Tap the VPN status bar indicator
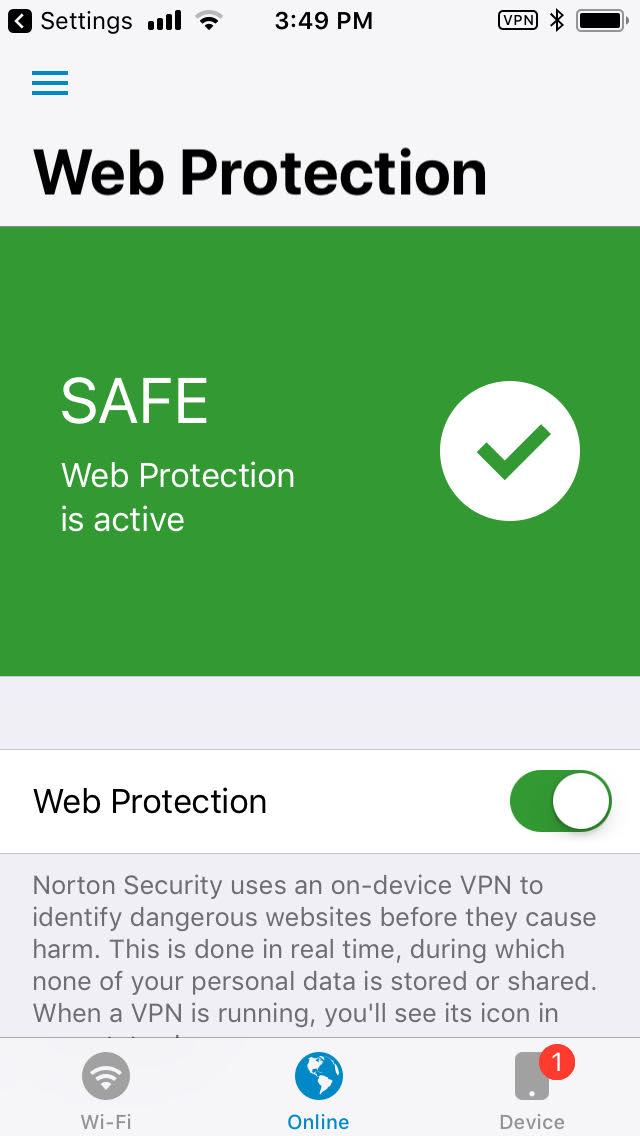The image size is (640, 1136). point(517,20)
